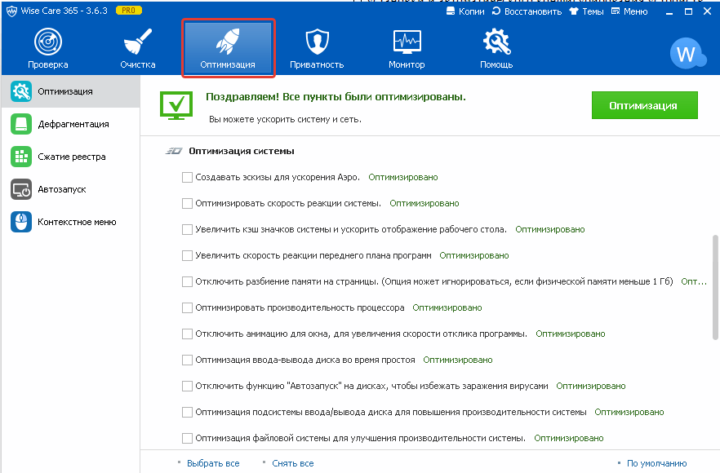This screenshot has width=720, height=473.
Task: Click the green checkmark monitor status icon
Action: tap(176, 106)
